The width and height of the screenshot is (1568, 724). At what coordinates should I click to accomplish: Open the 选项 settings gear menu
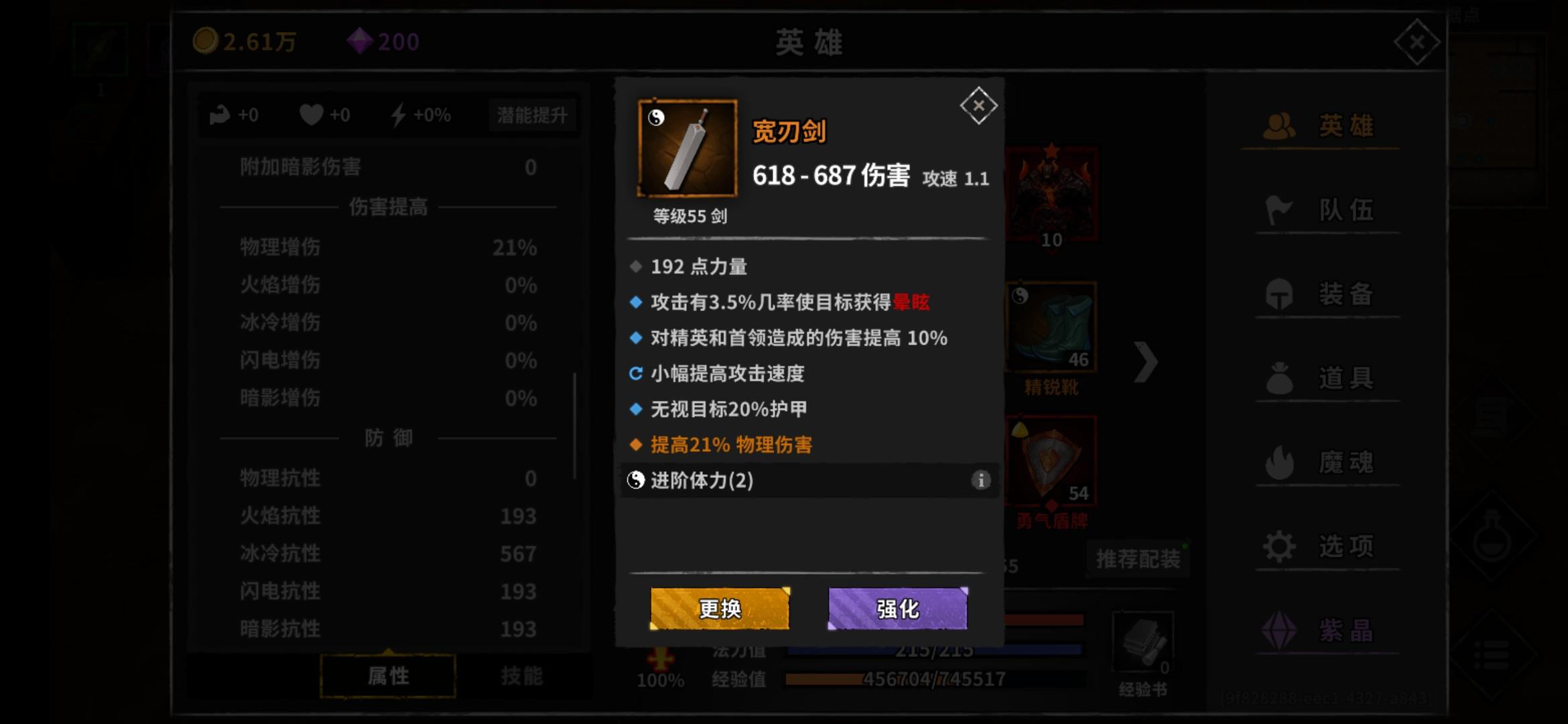(x=1320, y=546)
